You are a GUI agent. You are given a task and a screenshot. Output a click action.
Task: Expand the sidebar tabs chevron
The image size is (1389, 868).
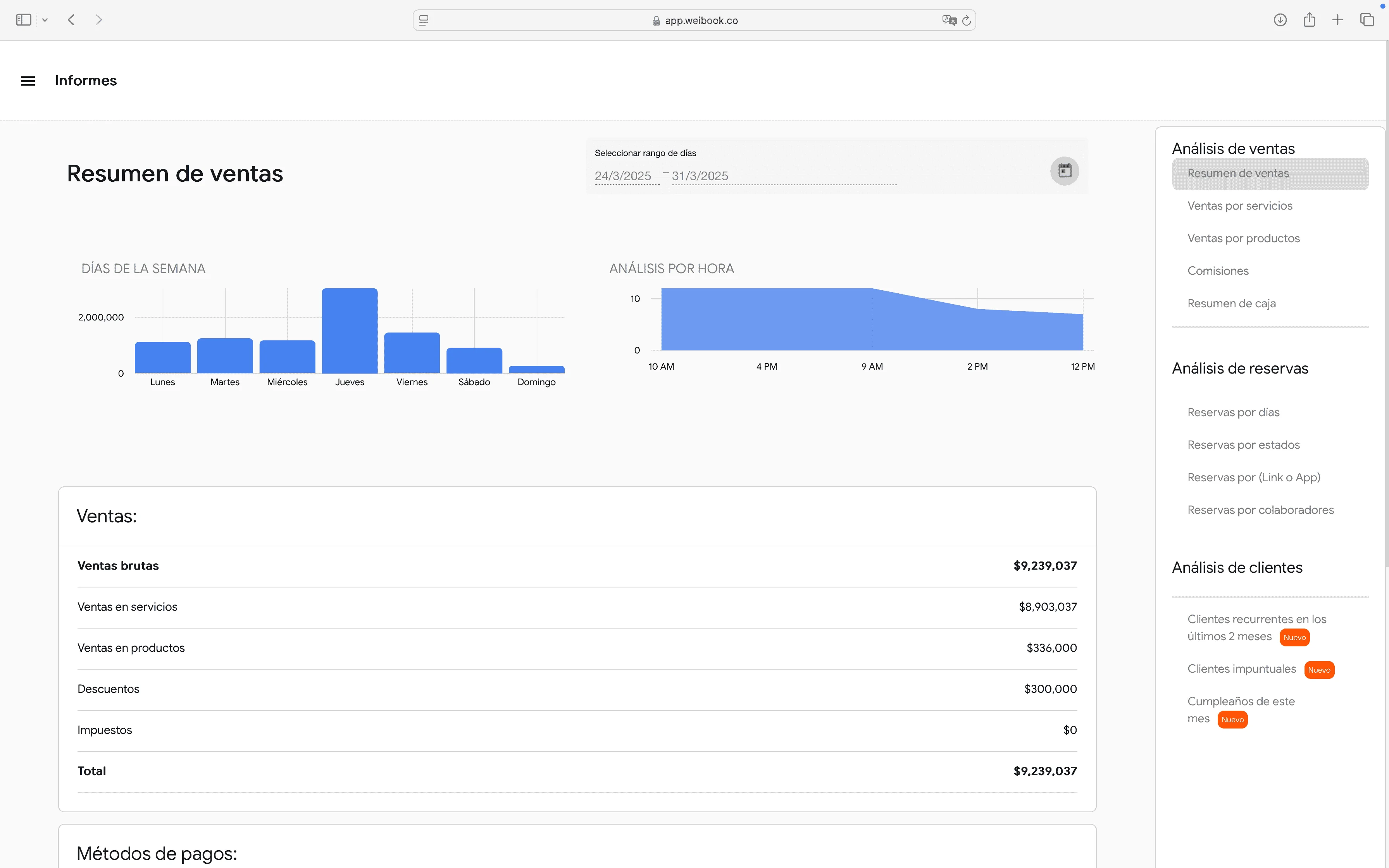tap(45, 19)
